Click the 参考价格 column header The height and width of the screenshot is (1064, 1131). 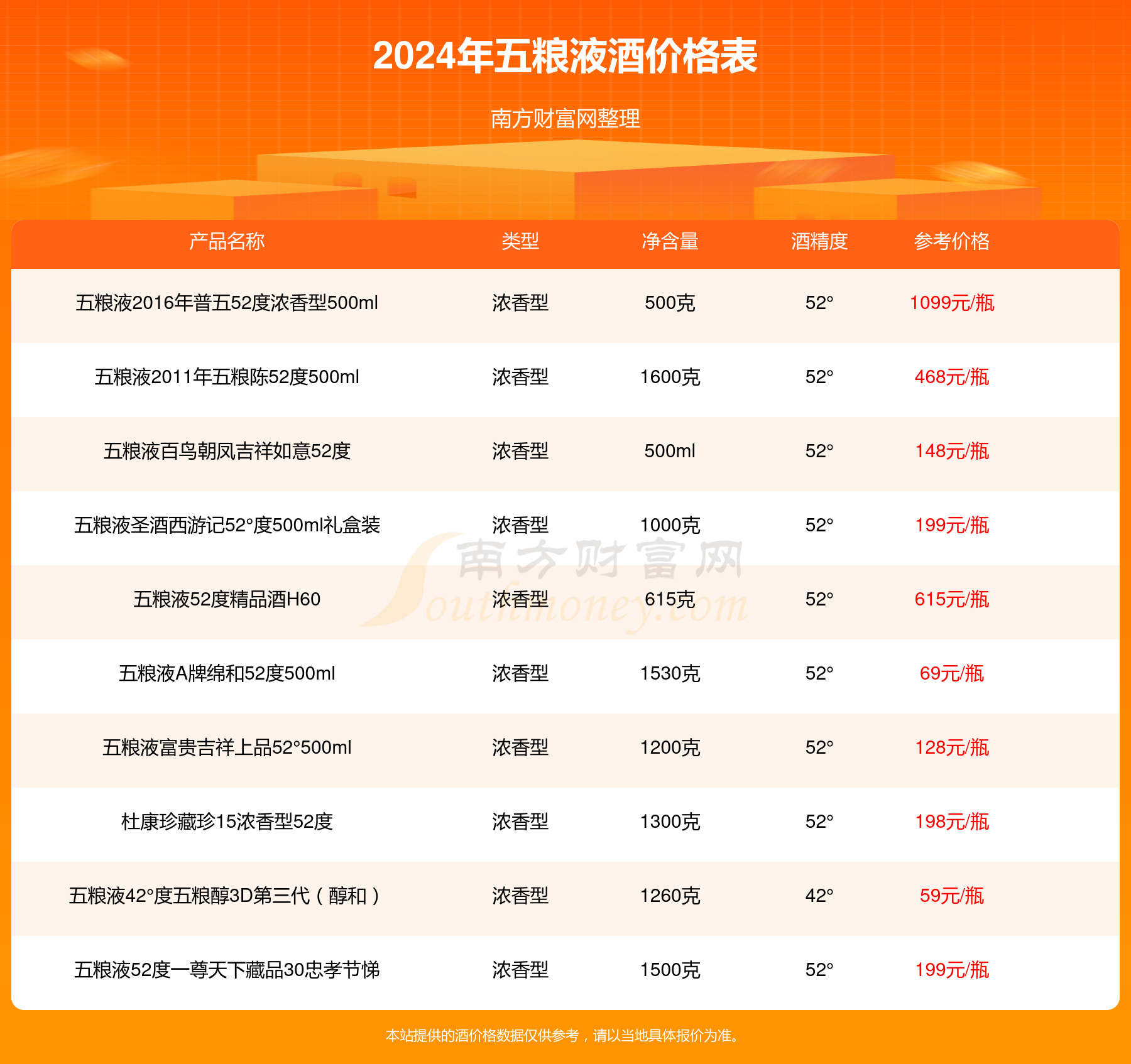click(952, 241)
